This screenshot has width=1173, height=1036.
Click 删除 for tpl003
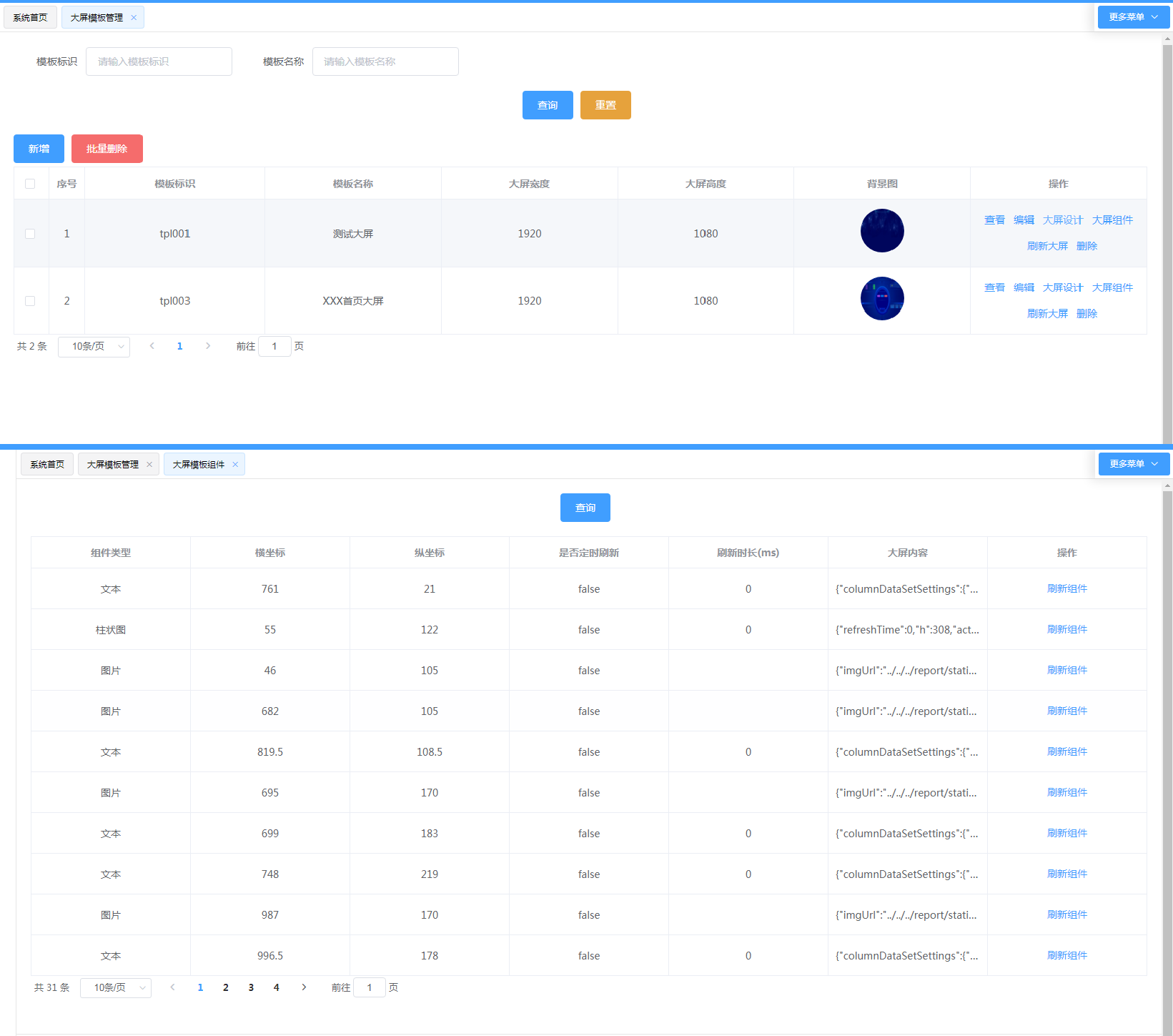[x=1087, y=314]
